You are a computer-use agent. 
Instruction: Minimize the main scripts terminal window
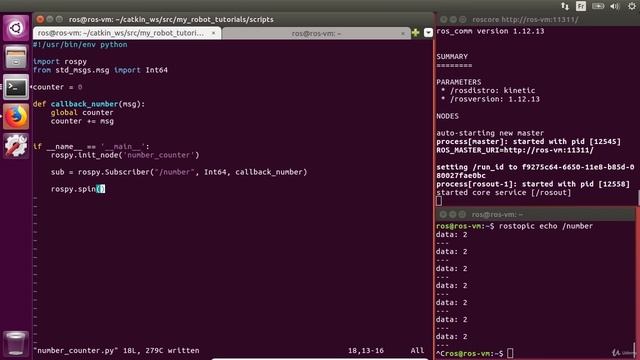click(49, 19)
